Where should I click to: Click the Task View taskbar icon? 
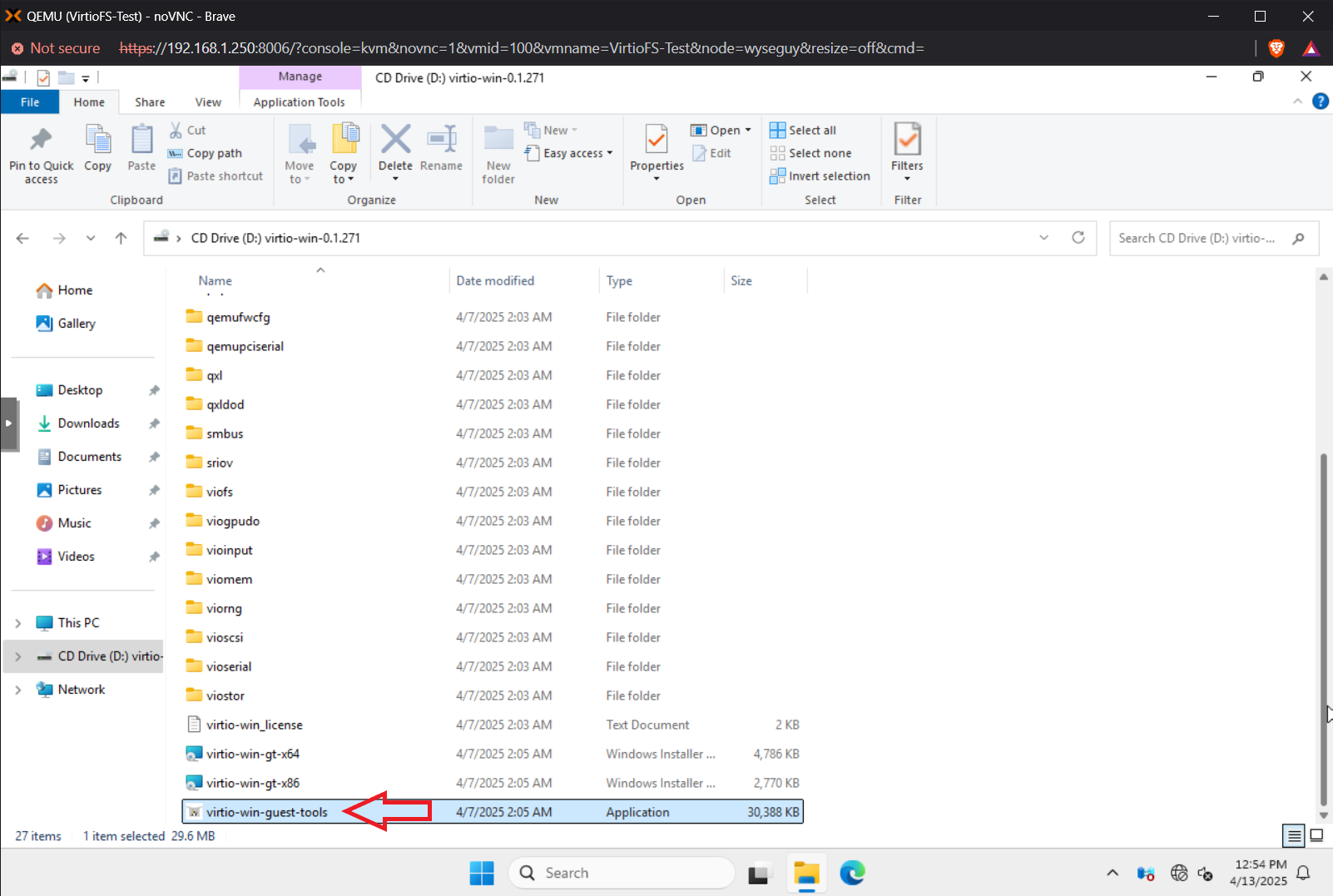coord(758,874)
